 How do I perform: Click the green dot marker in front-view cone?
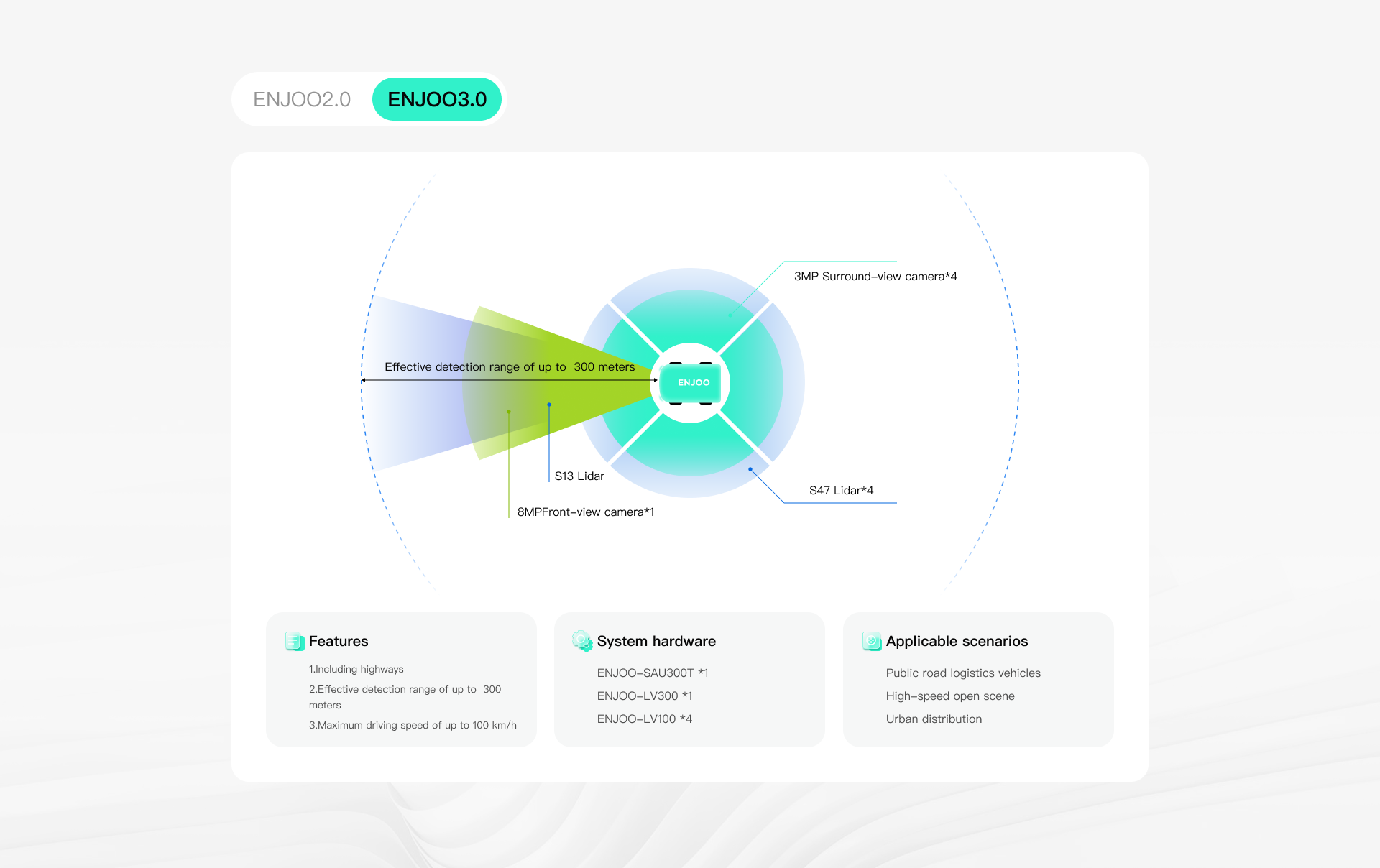509,412
